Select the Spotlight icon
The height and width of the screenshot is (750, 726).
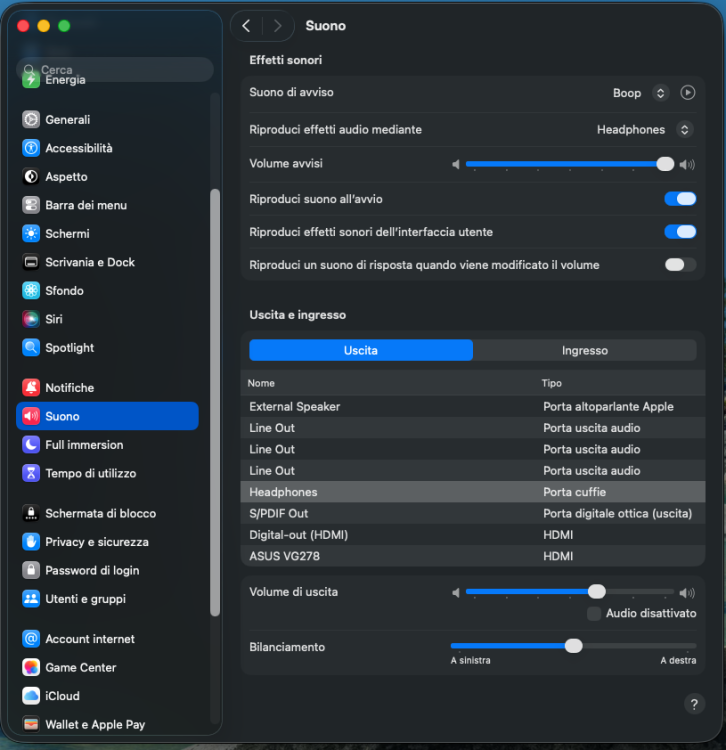[x=31, y=348]
